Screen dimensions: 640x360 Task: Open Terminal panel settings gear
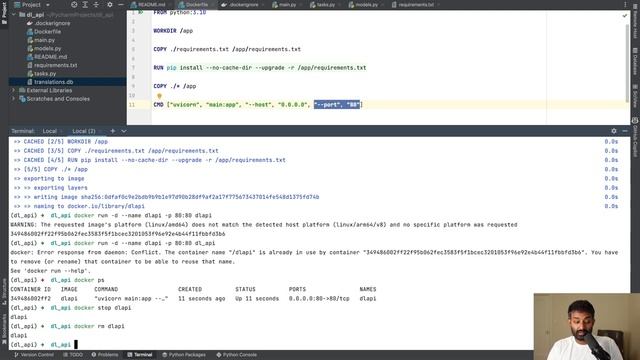[x=613, y=131]
